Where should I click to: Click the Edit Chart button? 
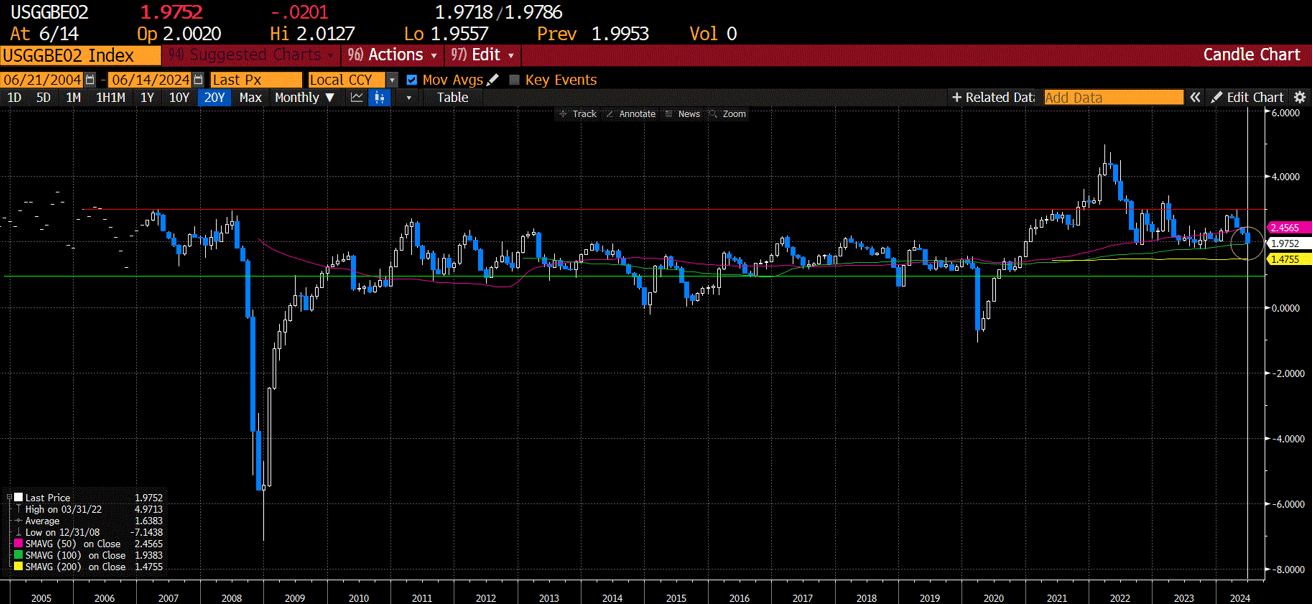(1252, 96)
